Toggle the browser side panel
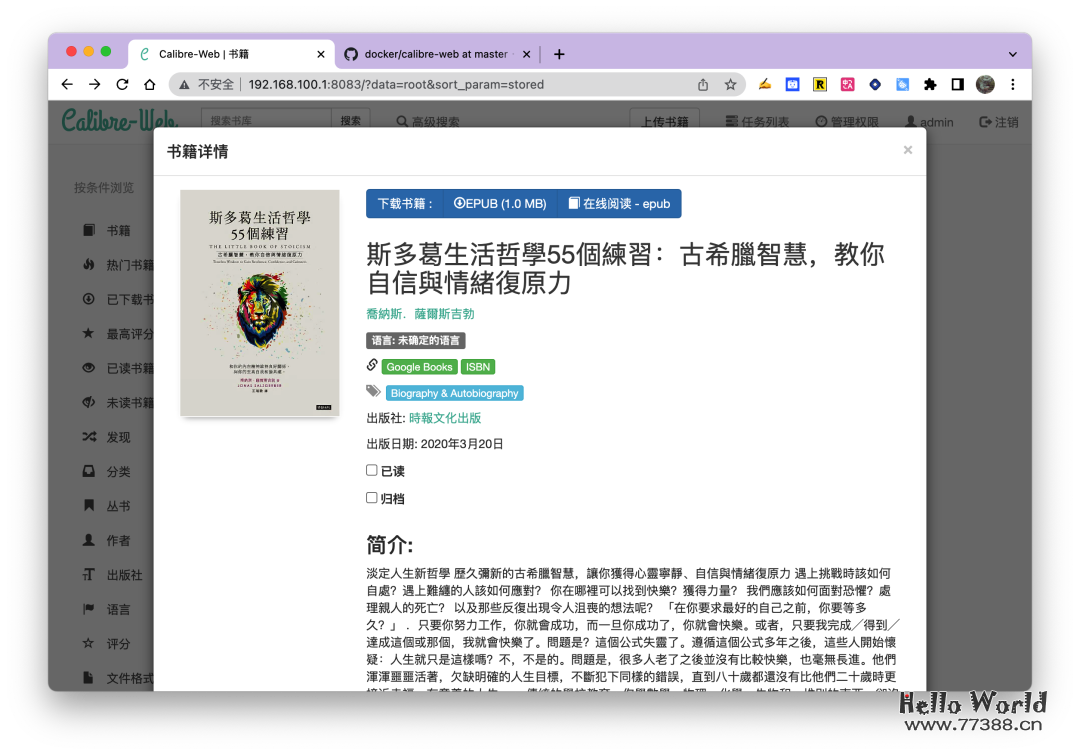 [x=957, y=84]
